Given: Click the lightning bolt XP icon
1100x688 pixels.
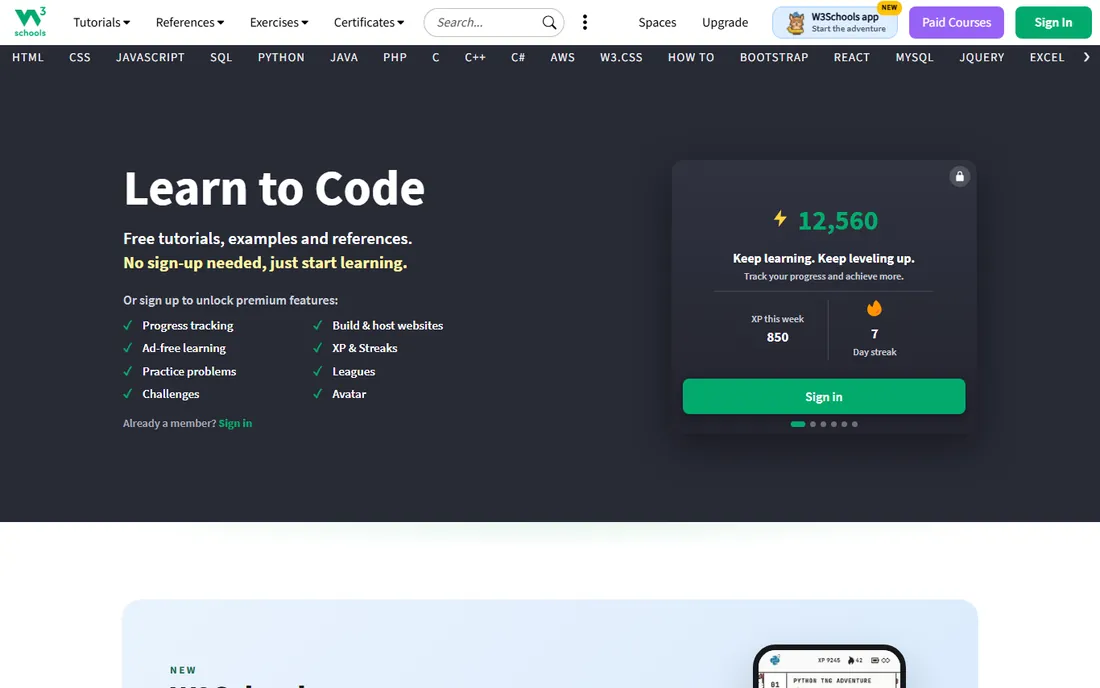Looking at the screenshot, I should click(780, 219).
